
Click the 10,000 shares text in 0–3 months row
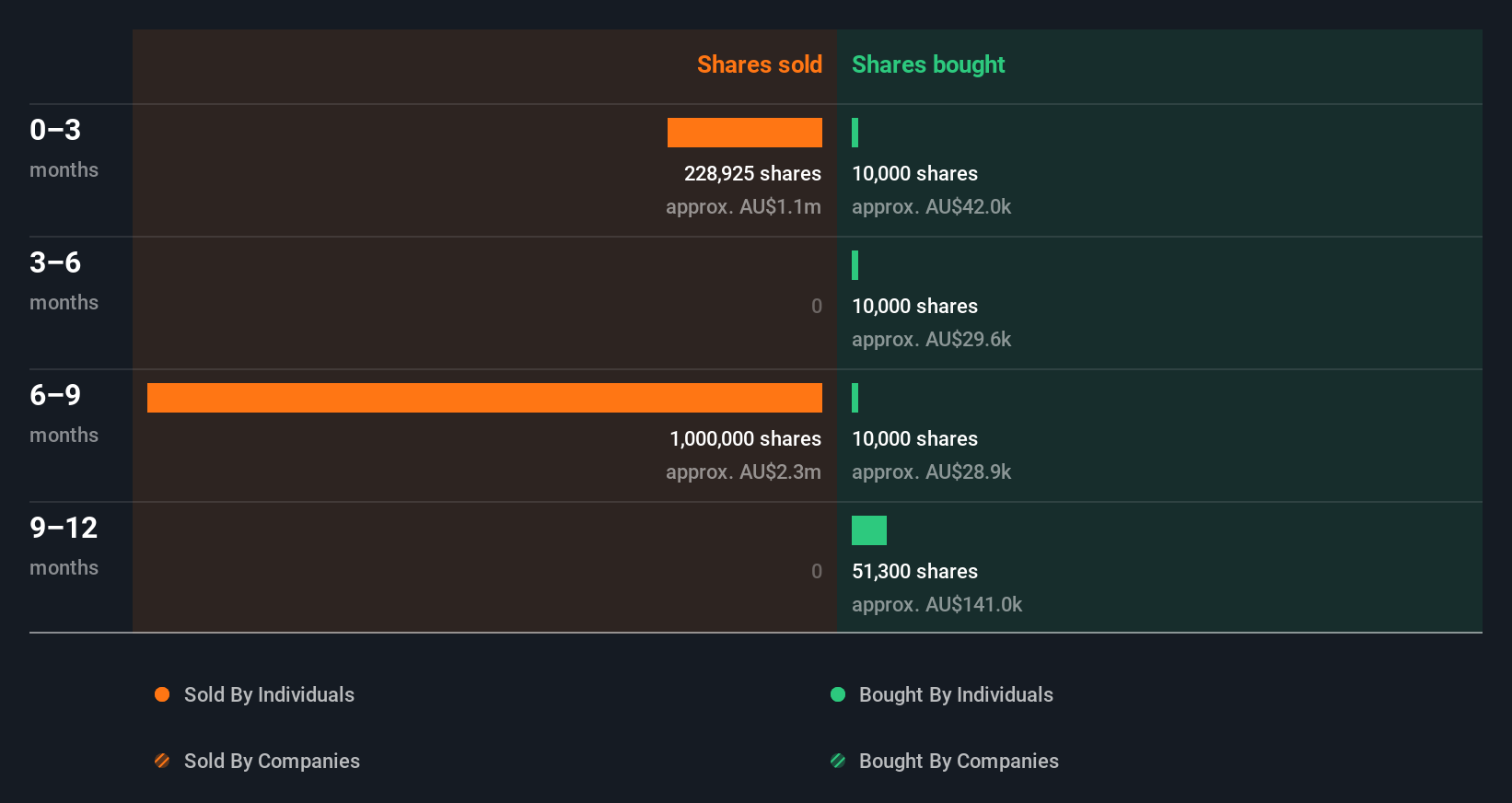click(x=914, y=173)
